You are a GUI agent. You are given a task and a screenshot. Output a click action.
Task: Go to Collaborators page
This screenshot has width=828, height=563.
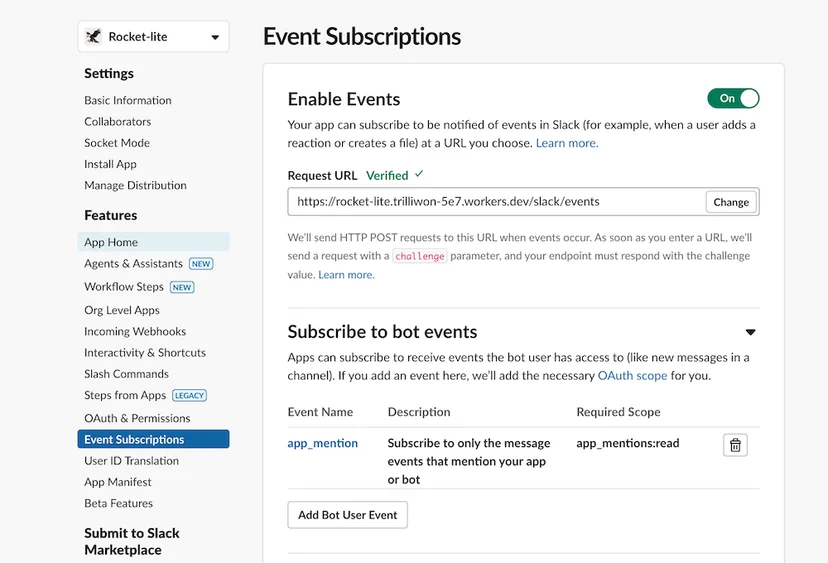coord(118,121)
